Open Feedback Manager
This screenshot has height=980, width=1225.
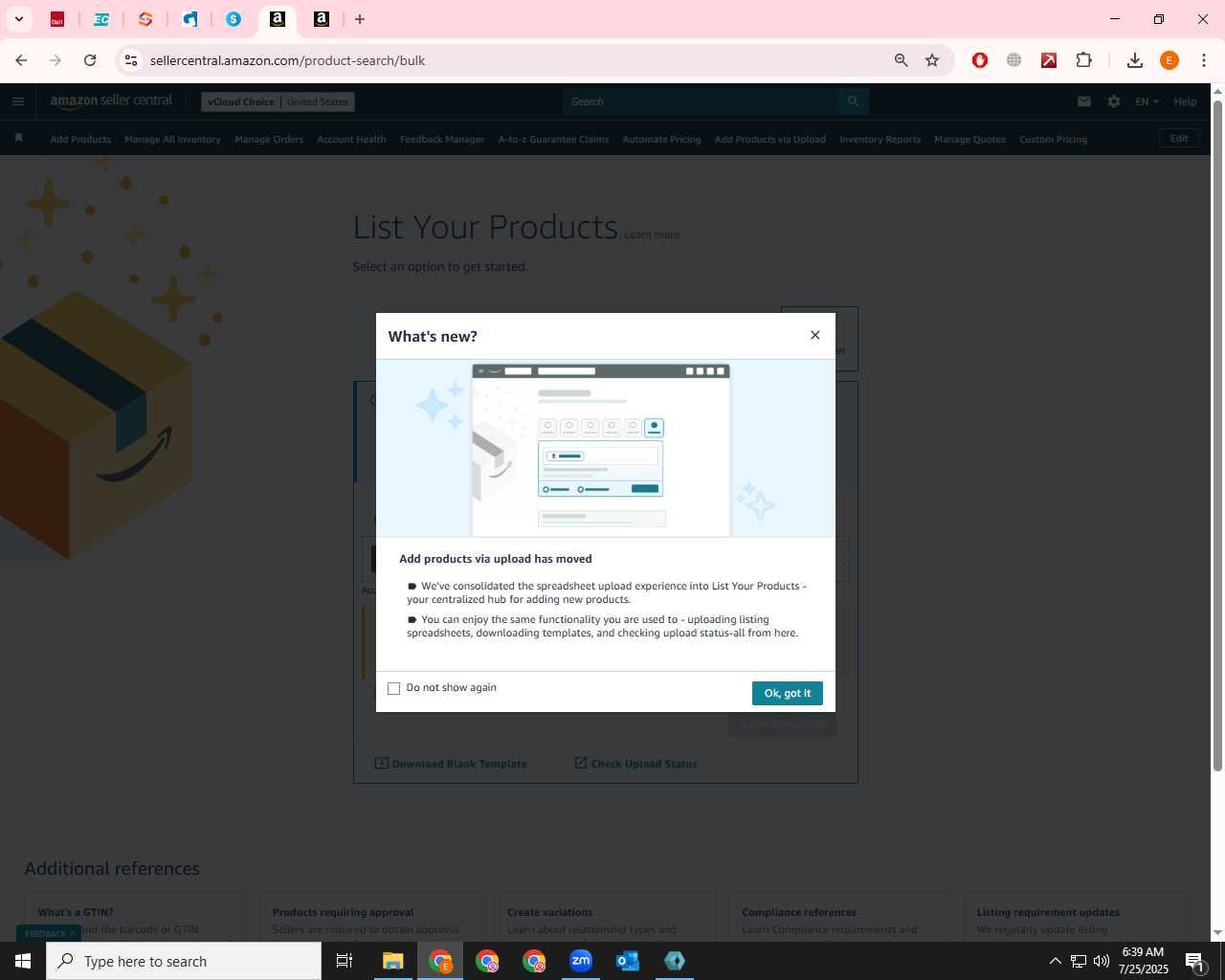(x=442, y=140)
